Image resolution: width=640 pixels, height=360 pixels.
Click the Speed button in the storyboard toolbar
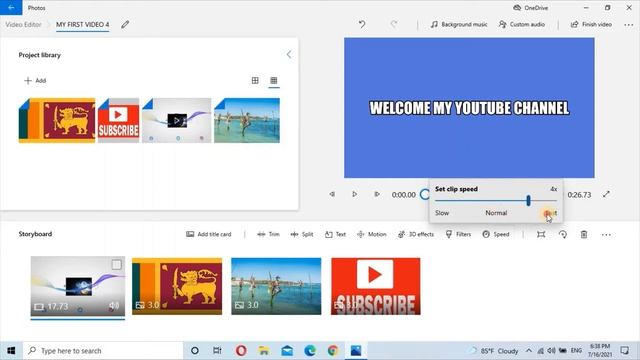[496, 234]
